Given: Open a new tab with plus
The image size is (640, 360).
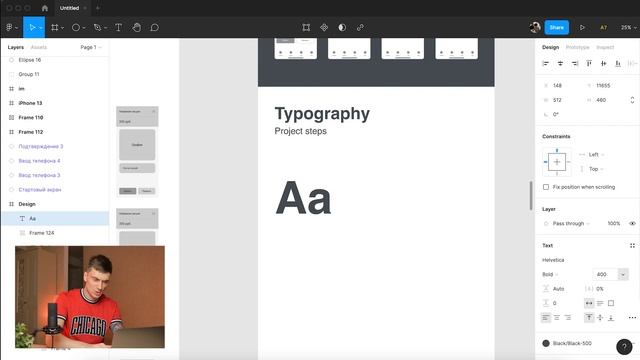Looking at the screenshot, I should click(x=98, y=8).
